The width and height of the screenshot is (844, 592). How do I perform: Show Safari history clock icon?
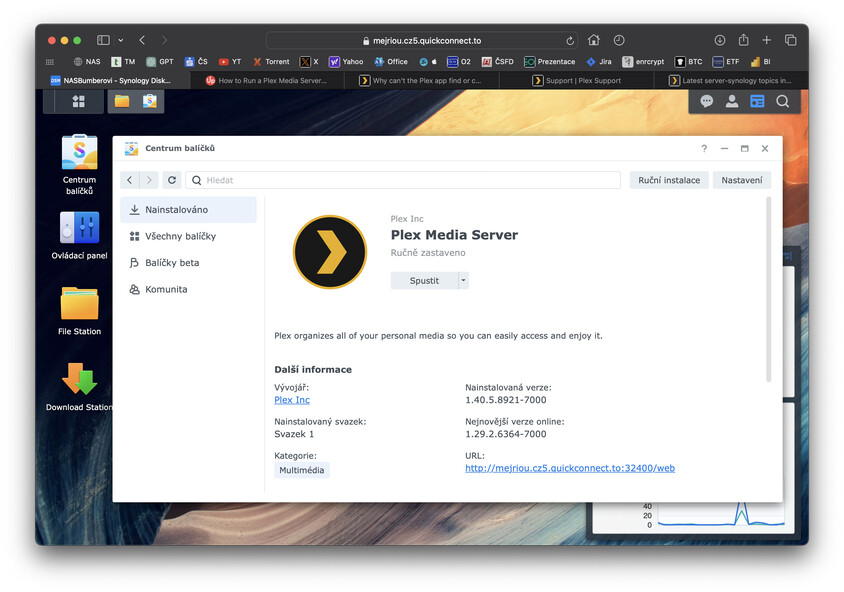click(619, 40)
